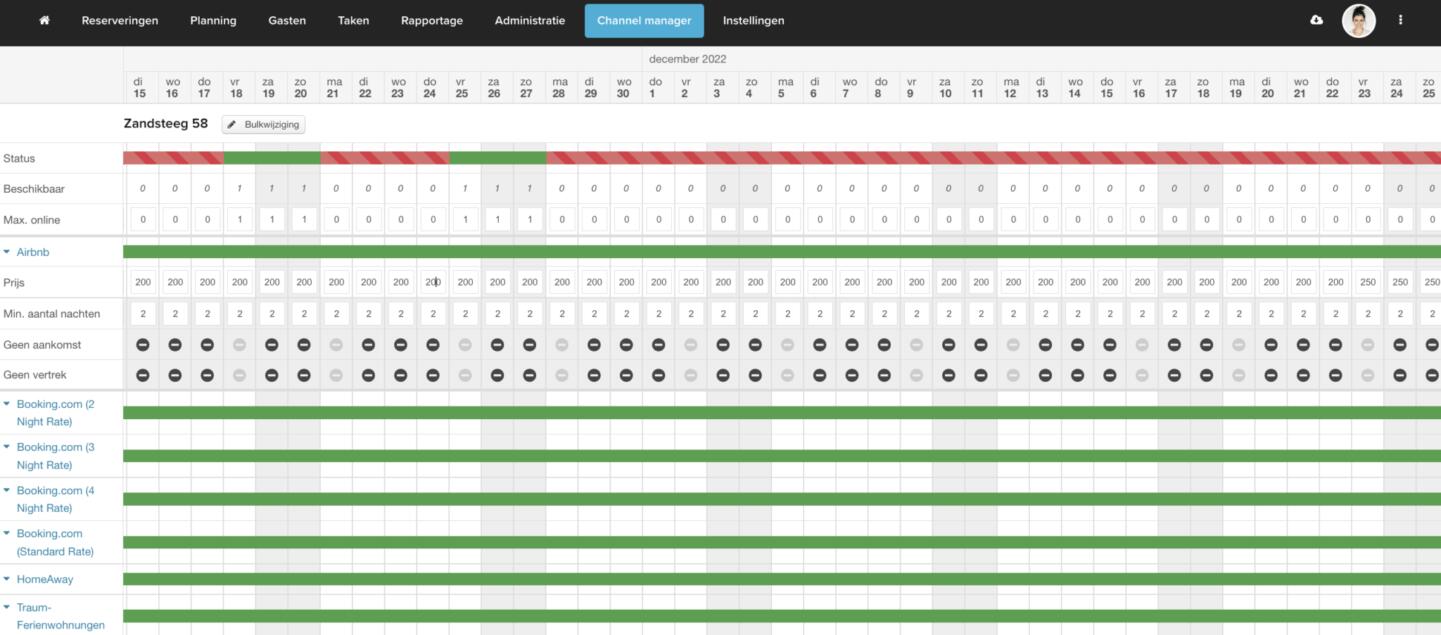Switch to the Rapportage tab

[432, 20]
